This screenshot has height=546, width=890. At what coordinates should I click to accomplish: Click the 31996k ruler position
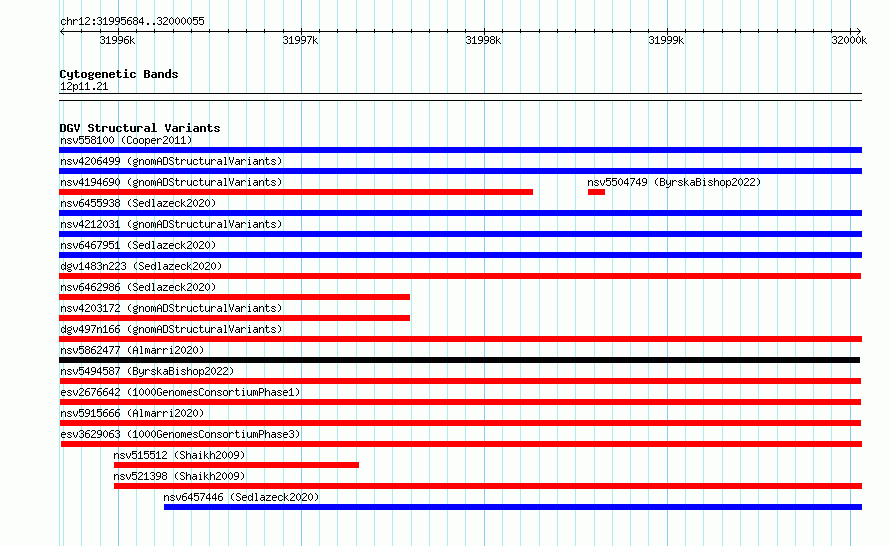(117, 40)
